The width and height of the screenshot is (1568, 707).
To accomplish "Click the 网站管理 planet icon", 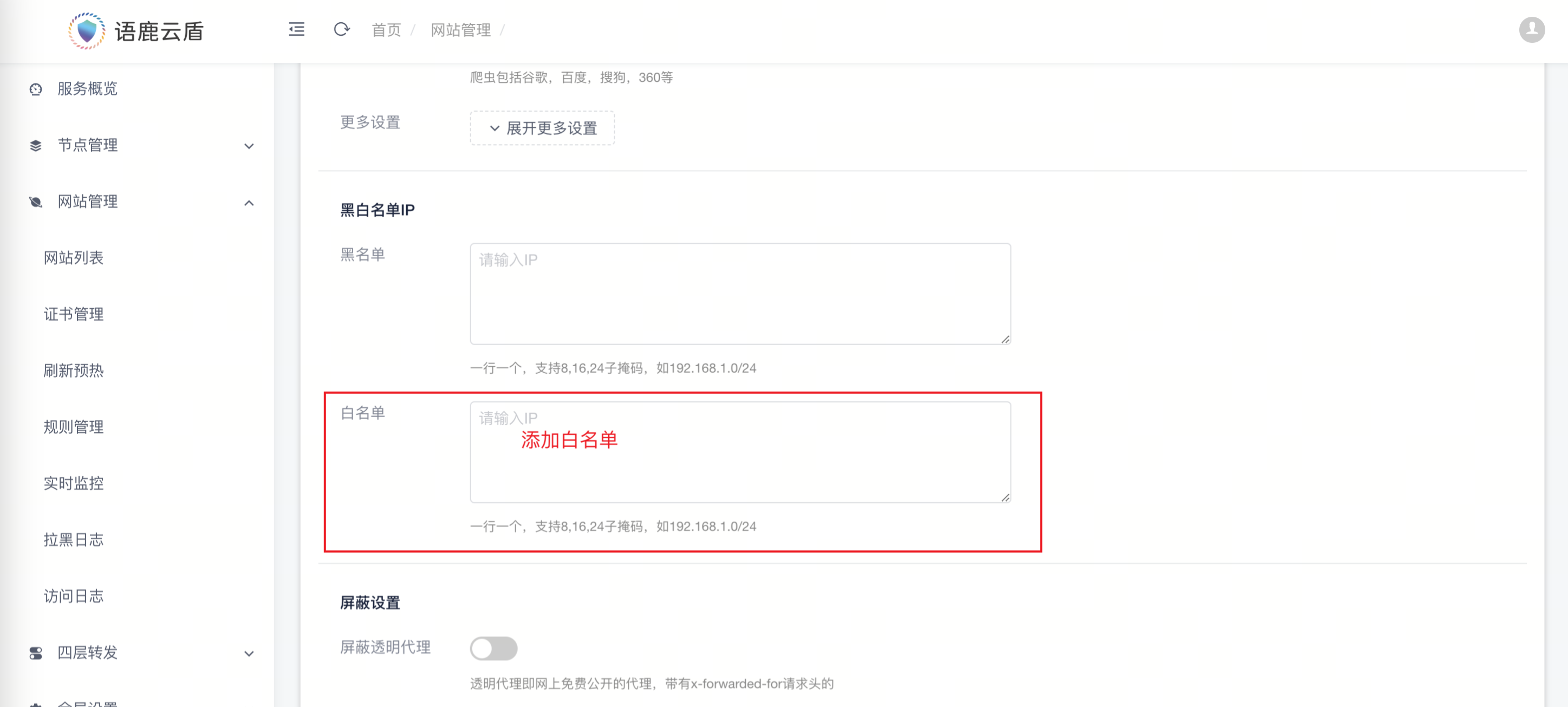I will (36, 202).
